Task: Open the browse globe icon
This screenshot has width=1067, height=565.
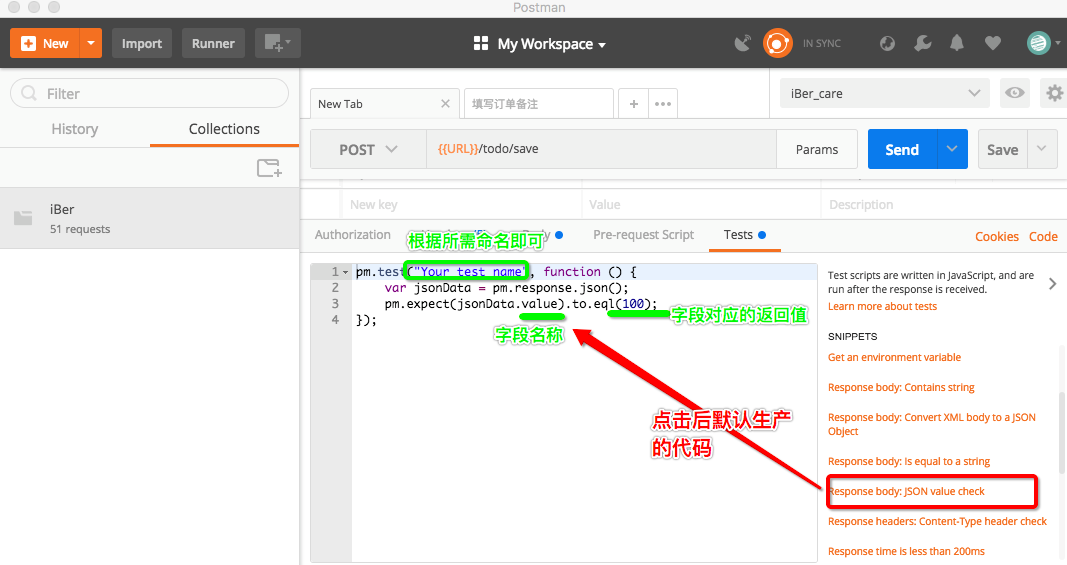Action: [x=887, y=43]
